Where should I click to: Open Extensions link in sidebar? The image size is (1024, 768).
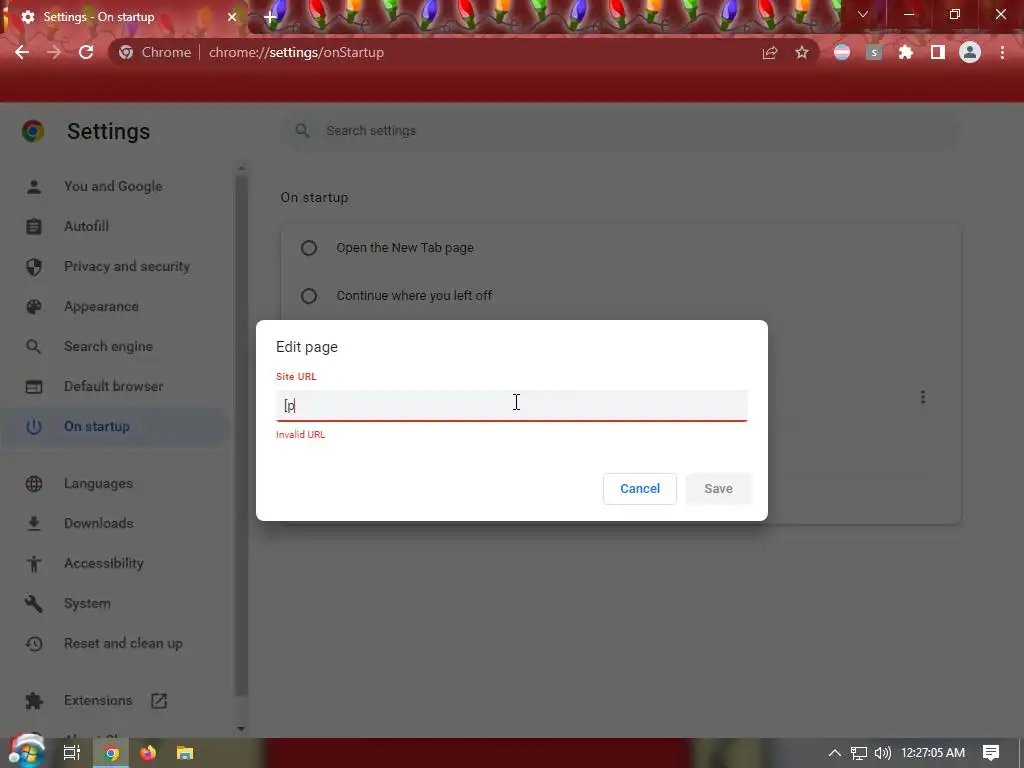pos(98,700)
